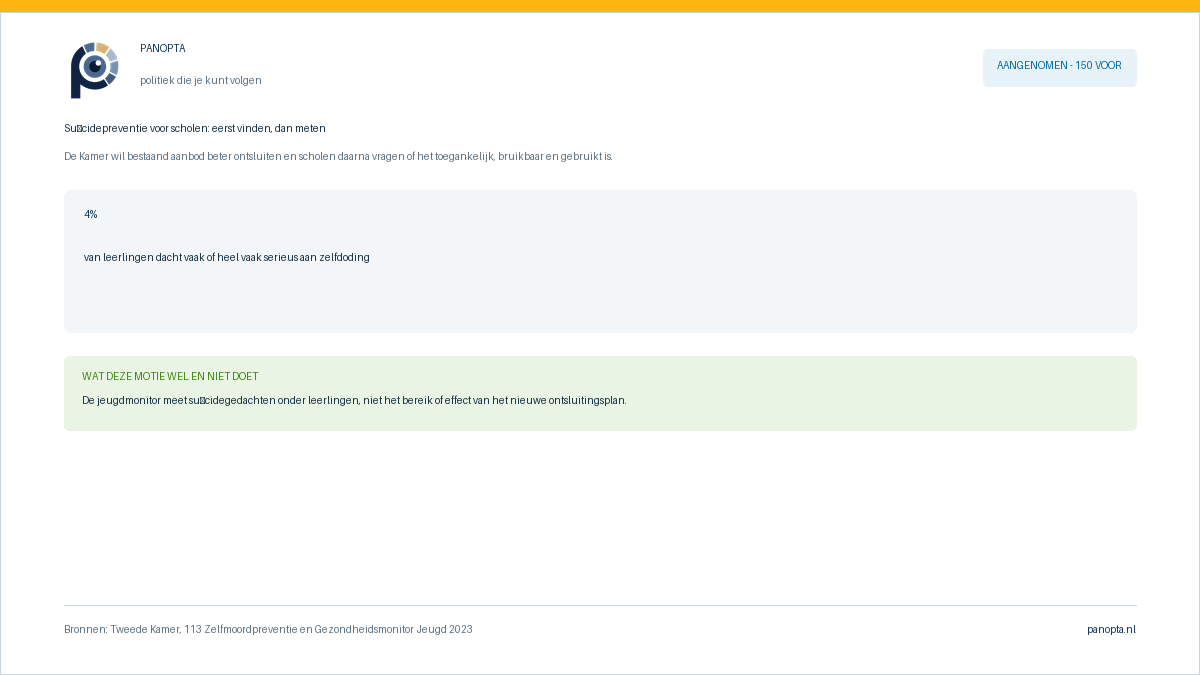Click the 4% statistic figure
Viewport: 1200px width, 675px height.
point(91,214)
